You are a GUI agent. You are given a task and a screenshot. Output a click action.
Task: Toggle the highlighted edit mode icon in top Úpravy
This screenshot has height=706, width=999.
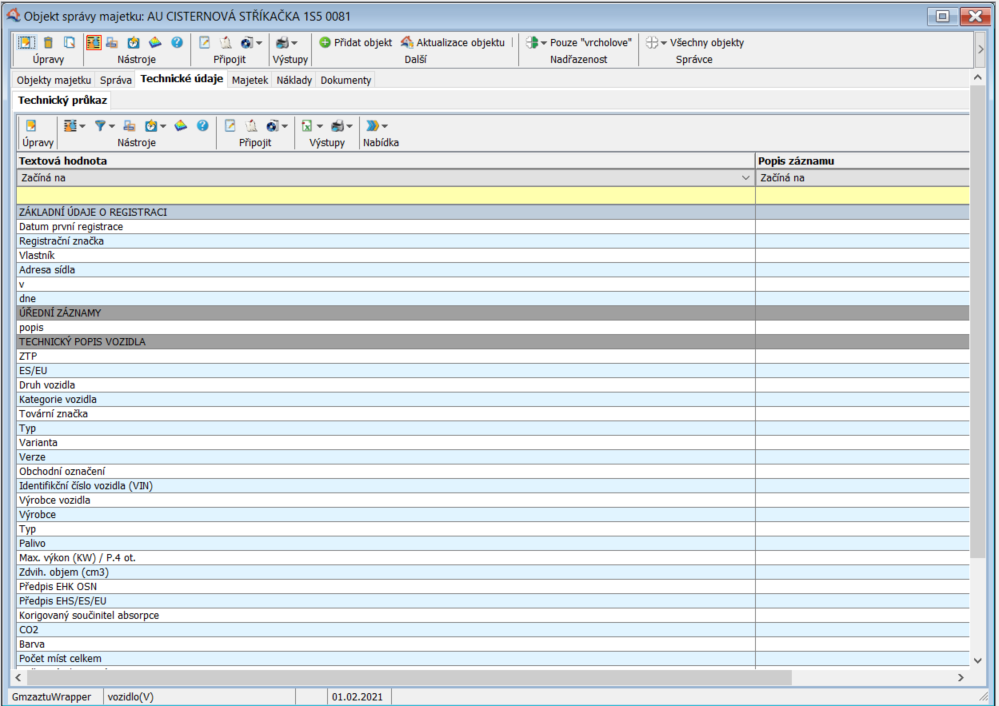(25, 43)
